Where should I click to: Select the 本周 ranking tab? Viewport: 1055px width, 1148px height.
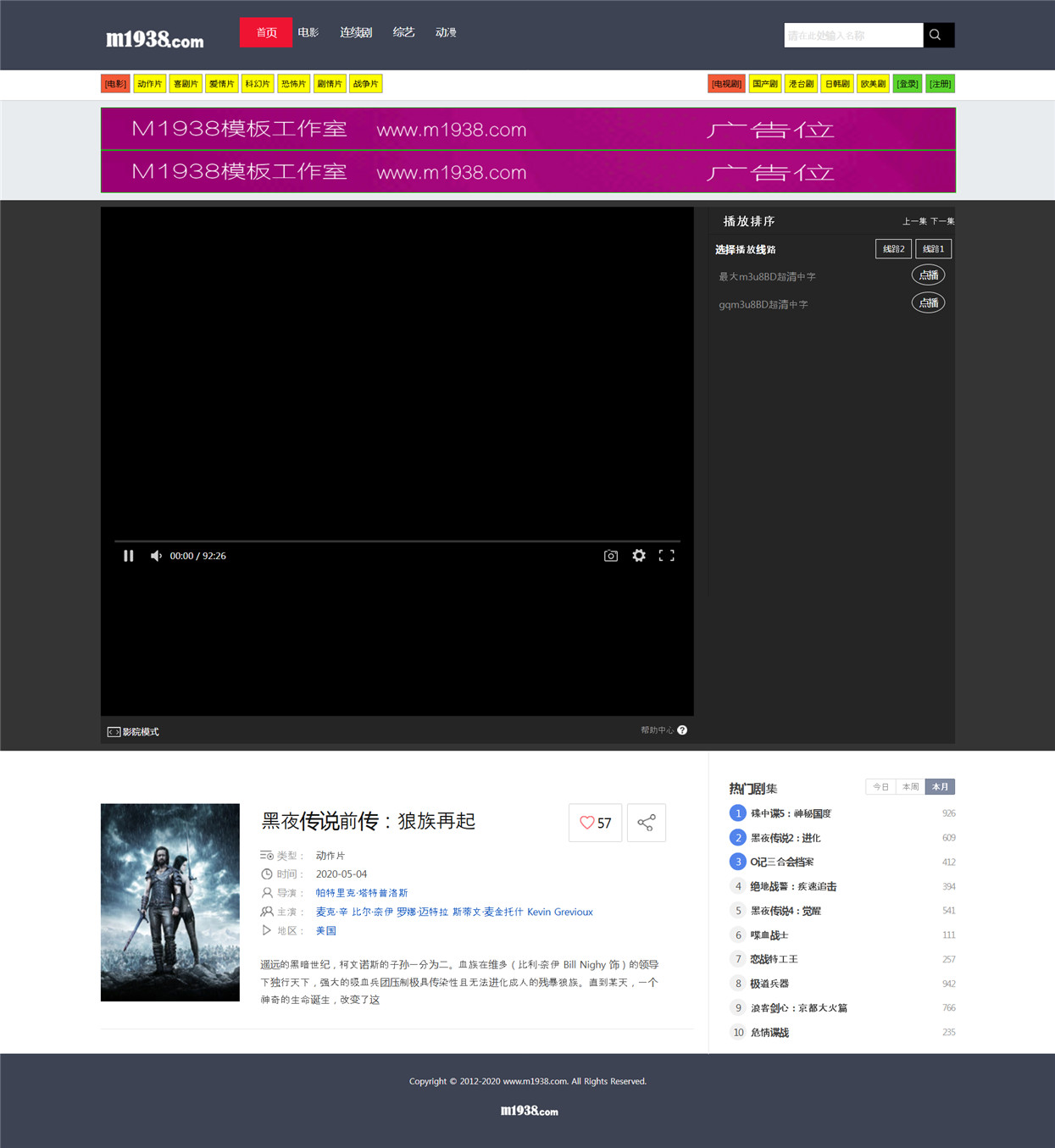(x=910, y=787)
